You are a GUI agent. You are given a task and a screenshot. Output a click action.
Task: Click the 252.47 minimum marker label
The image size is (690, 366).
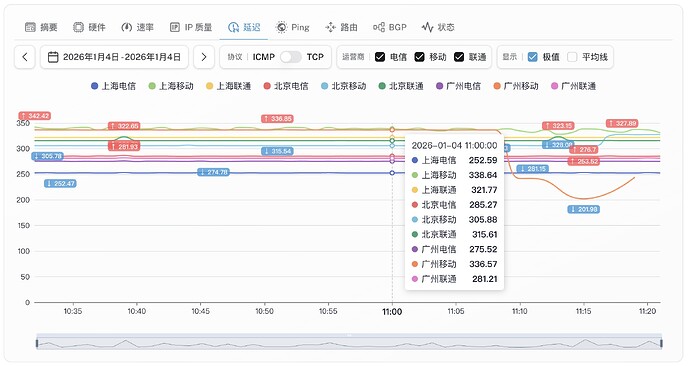(60, 183)
